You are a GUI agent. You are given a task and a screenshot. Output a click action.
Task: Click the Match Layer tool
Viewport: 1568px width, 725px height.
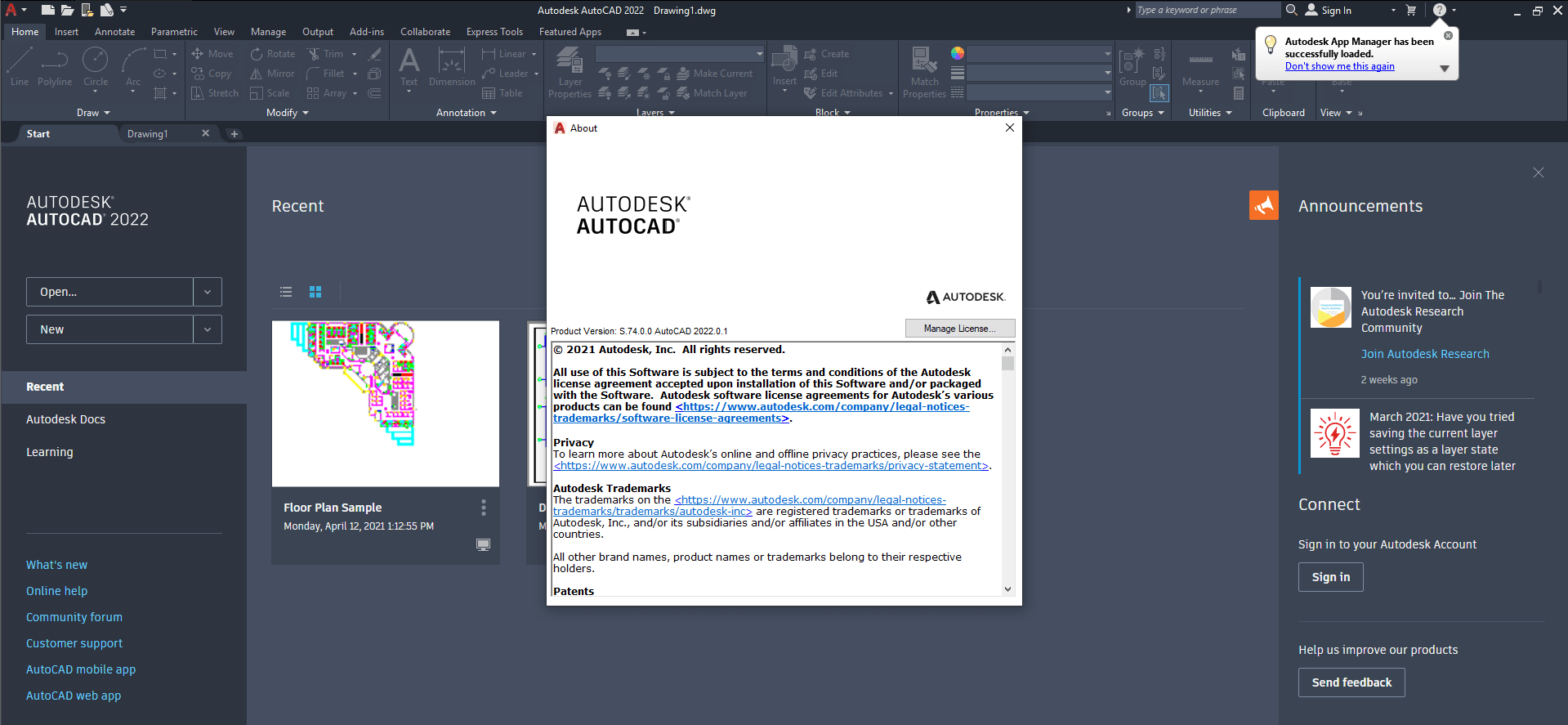coord(712,93)
